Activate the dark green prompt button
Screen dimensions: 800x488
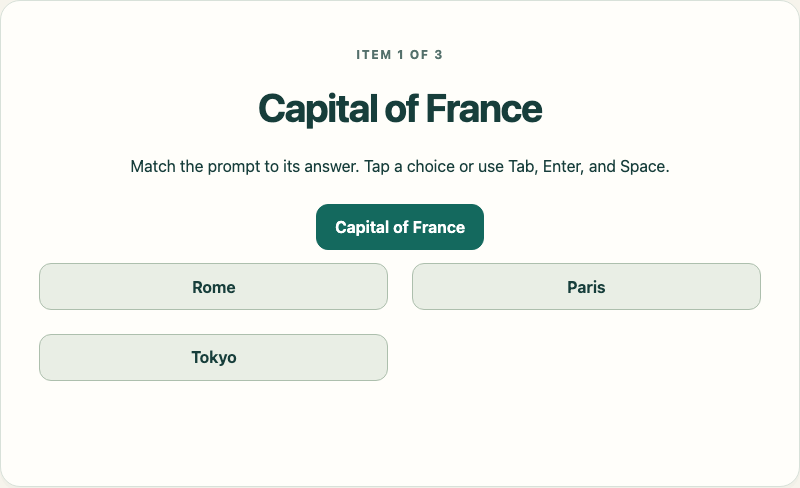pyautogui.click(x=400, y=227)
